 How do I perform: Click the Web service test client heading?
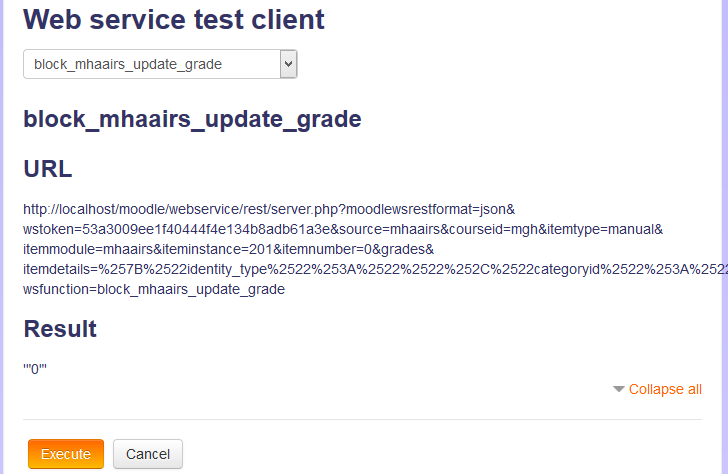[174, 19]
